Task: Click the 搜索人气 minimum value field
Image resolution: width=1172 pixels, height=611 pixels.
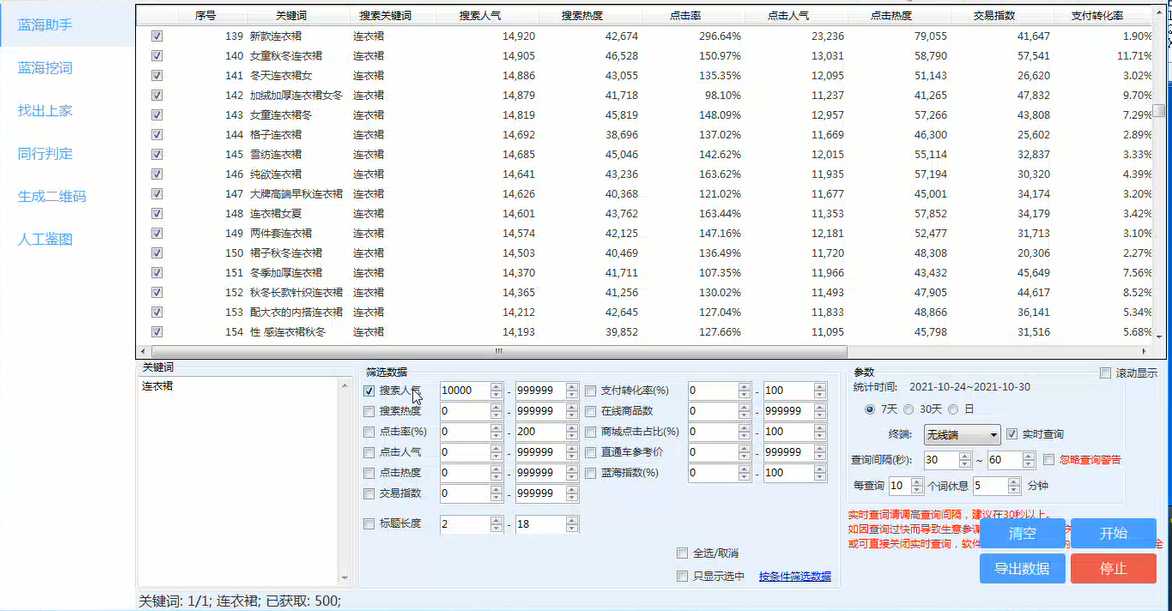Action: tap(463, 391)
